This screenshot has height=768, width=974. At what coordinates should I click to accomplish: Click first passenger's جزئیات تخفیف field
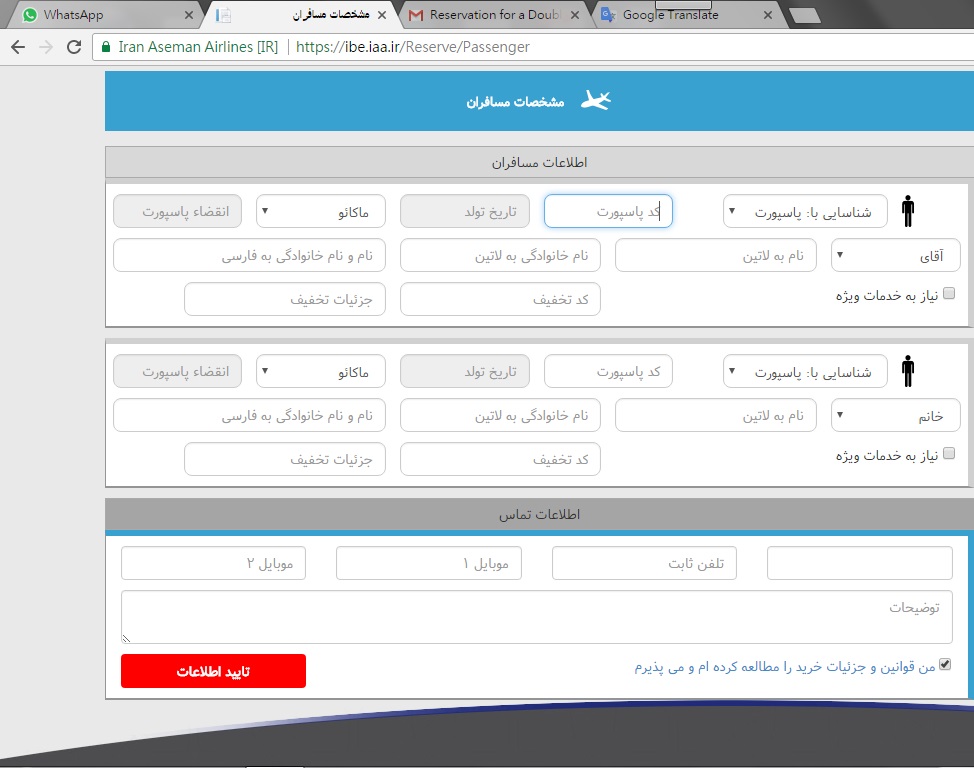pos(284,299)
